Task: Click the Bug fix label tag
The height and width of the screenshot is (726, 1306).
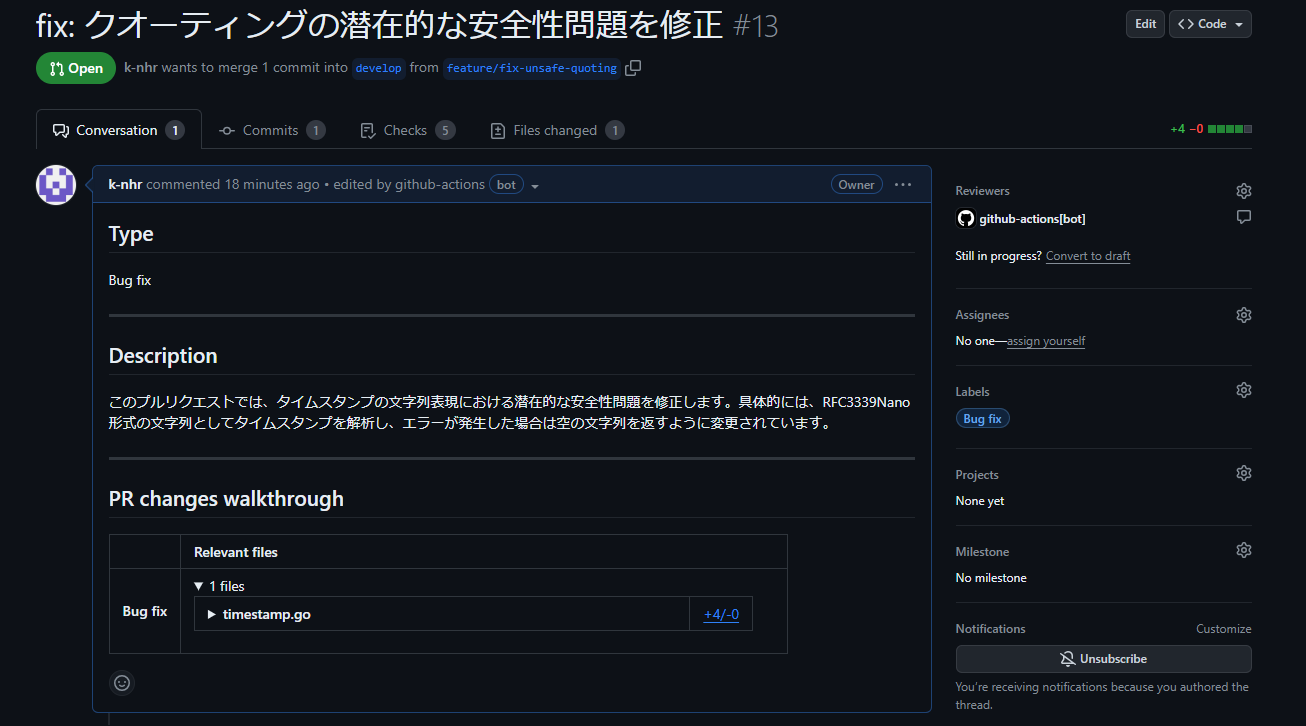Action: click(x=982, y=419)
